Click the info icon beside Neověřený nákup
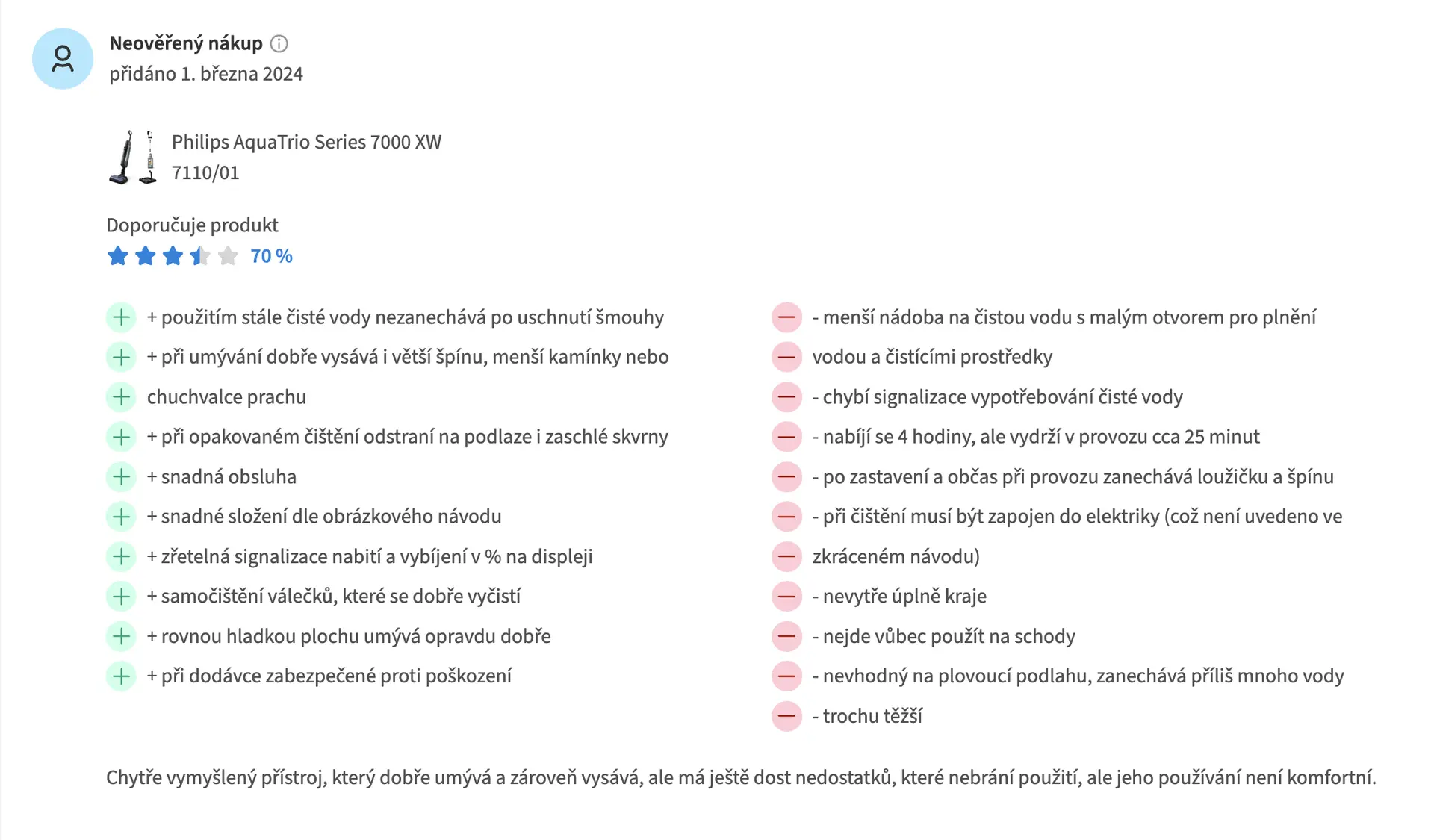The width and height of the screenshot is (1434, 840). coord(279,43)
